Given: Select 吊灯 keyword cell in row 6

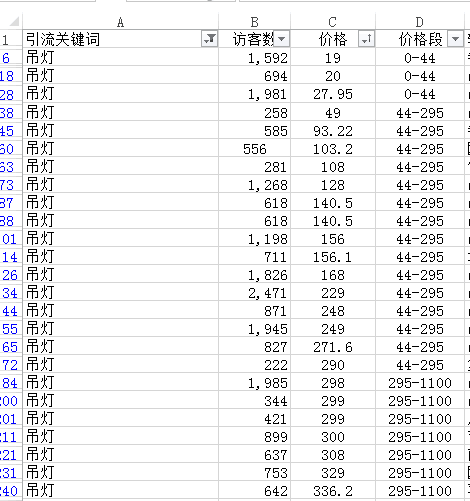Looking at the screenshot, I should [x=120, y=57].
